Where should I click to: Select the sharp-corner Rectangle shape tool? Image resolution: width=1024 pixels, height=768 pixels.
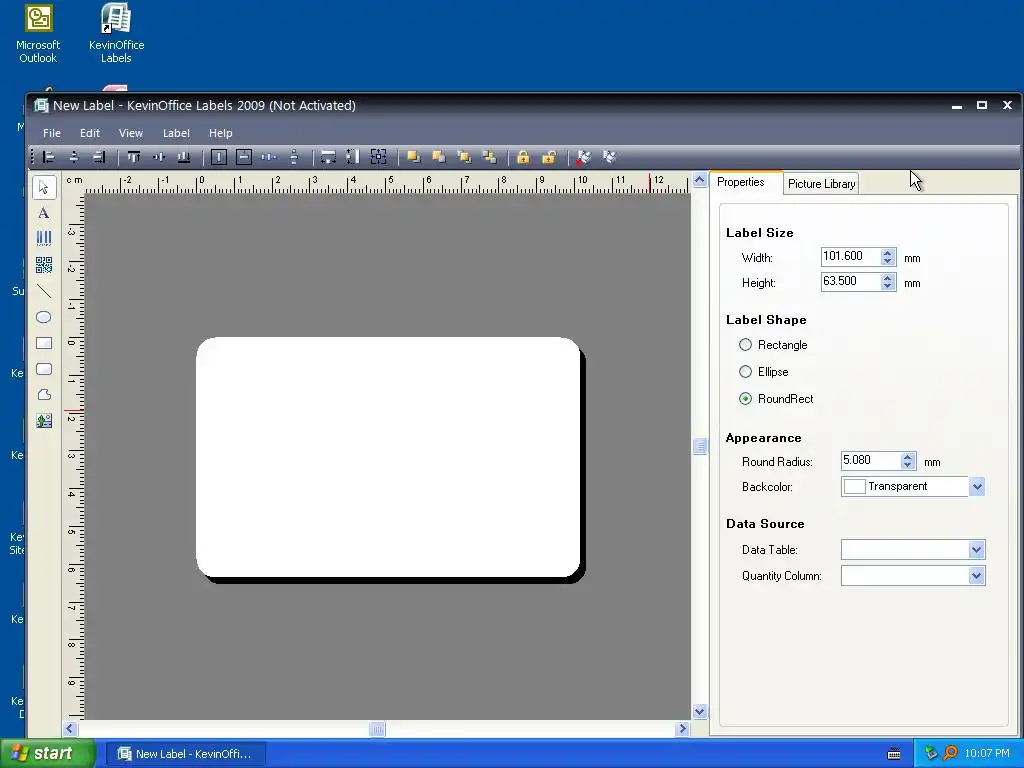(44, 343)
